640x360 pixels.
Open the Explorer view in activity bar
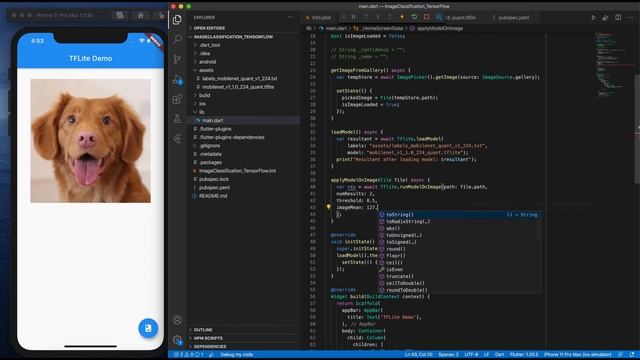click(x=177, y=20)
